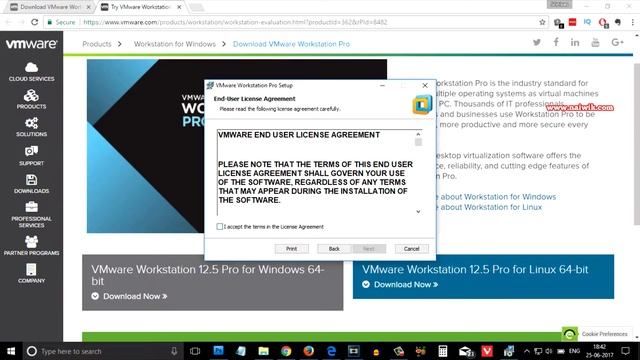The image size is (640, 360).
Task: Close the VMware Workstation Pro Setup dialog
Action: click(x=425, y=85)
